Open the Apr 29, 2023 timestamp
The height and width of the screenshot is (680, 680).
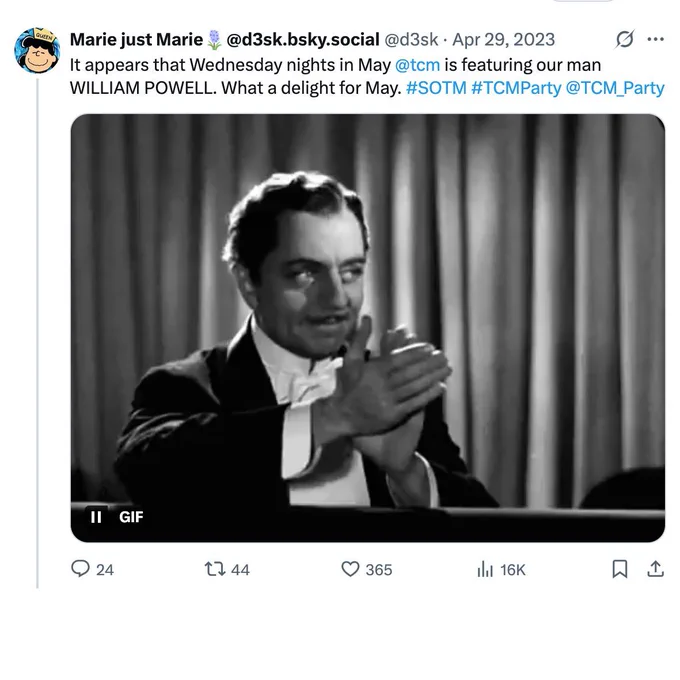(x=503, y=39)
